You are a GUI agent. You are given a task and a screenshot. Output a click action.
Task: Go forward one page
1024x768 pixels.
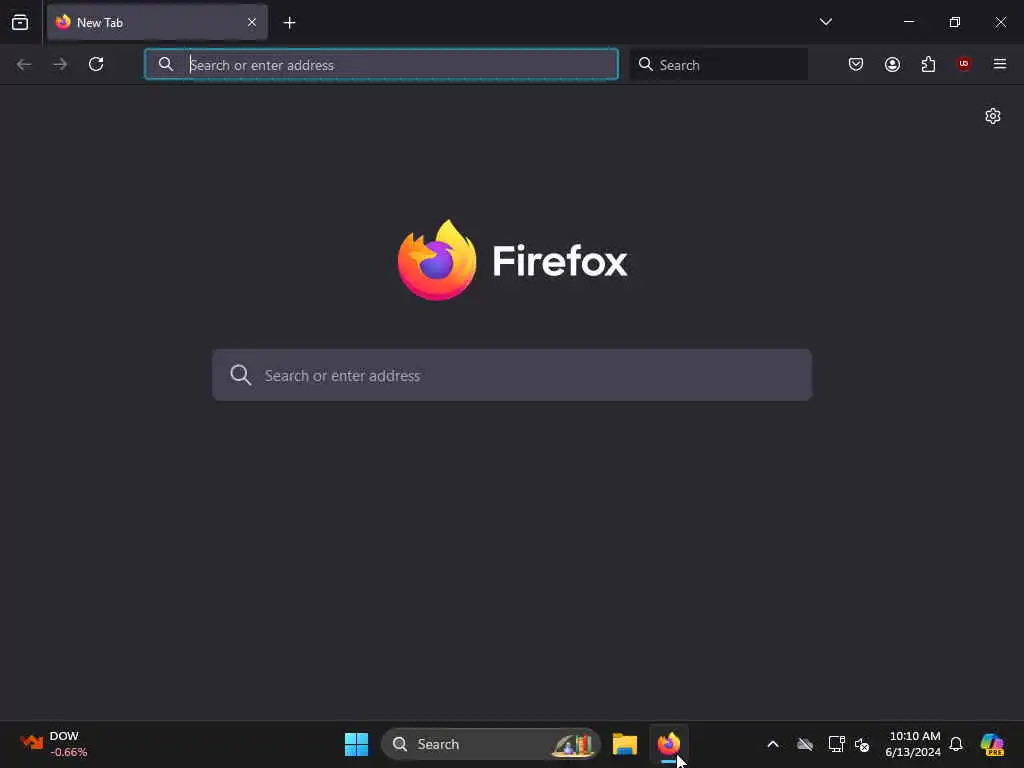[x=60, y=64]
